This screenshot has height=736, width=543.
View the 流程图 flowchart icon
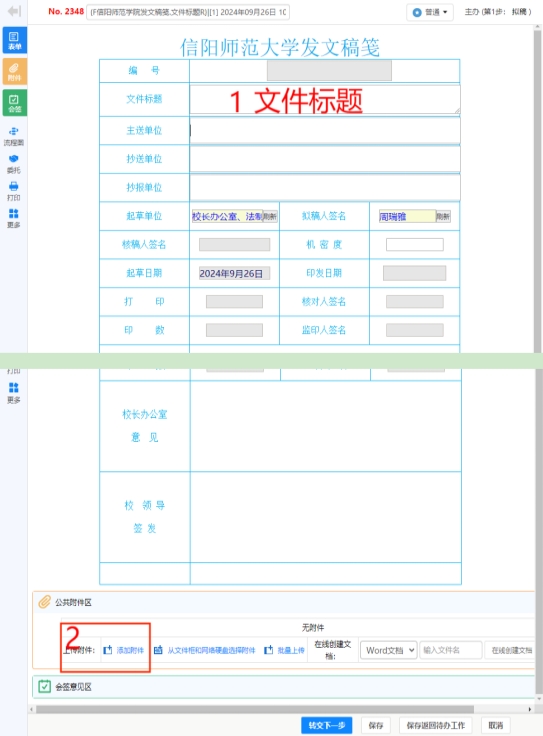(14, 136)
